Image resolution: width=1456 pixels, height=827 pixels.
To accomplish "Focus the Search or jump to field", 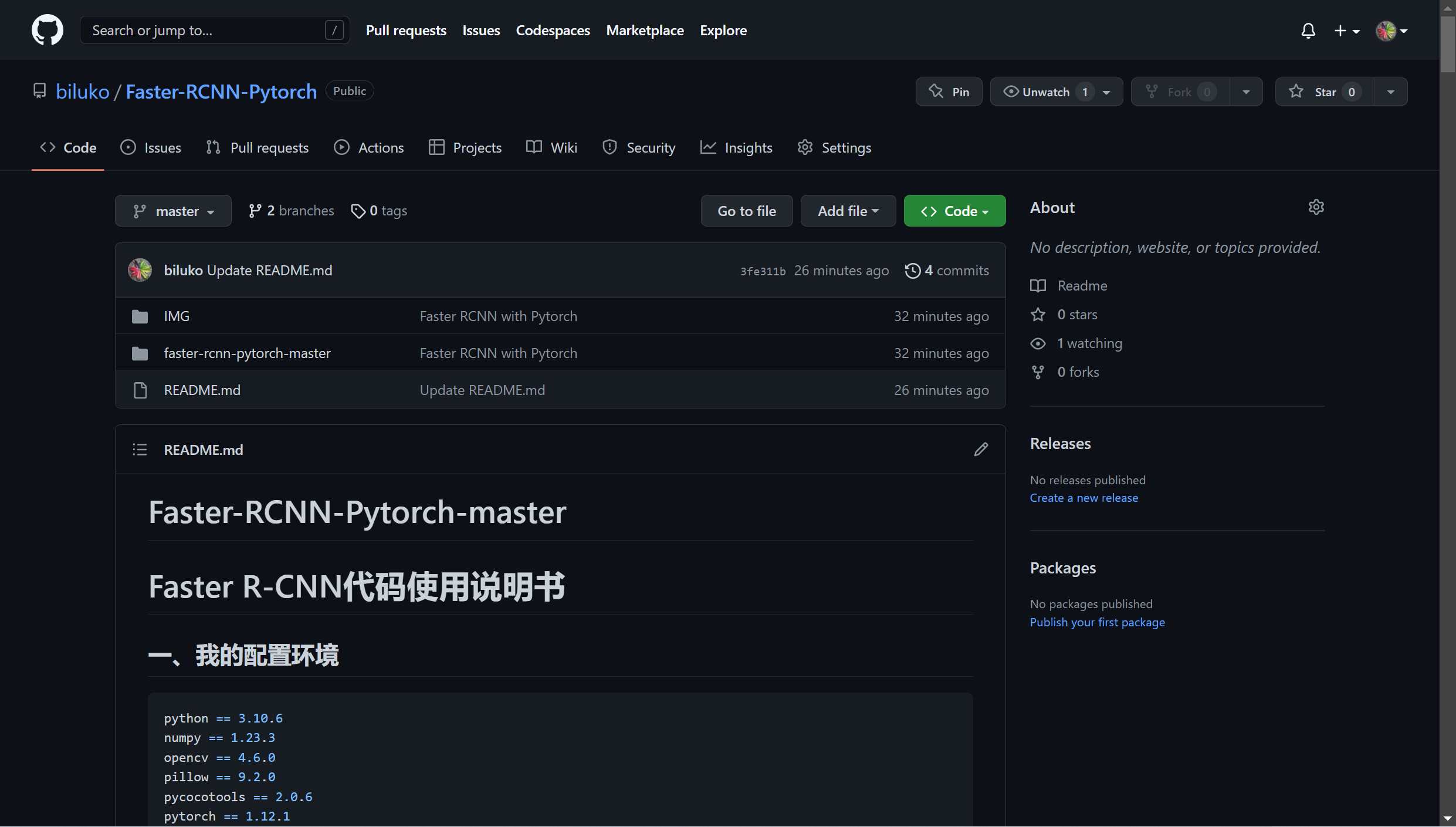I will point(205,31).
